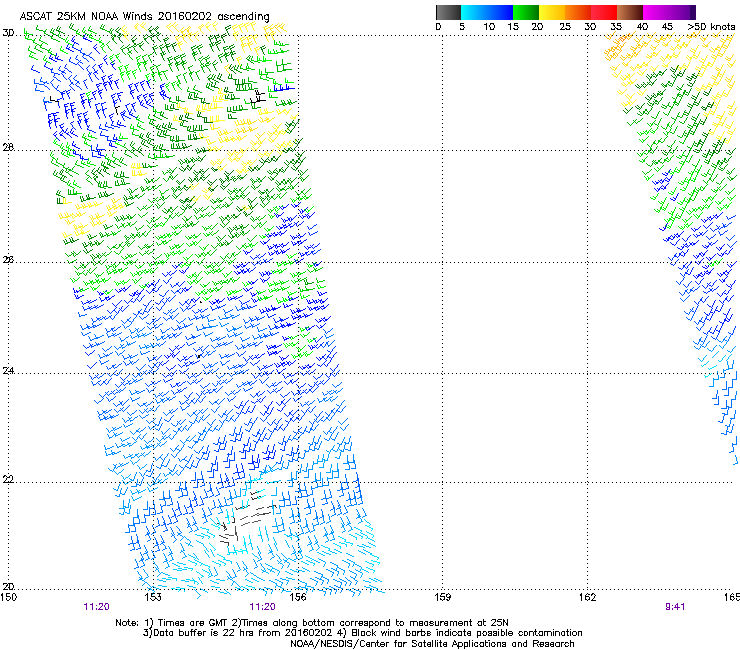The width and height of the screenshot is (740, 650).
Task: Click the 11:20 time label near 150
Action: 96,607
